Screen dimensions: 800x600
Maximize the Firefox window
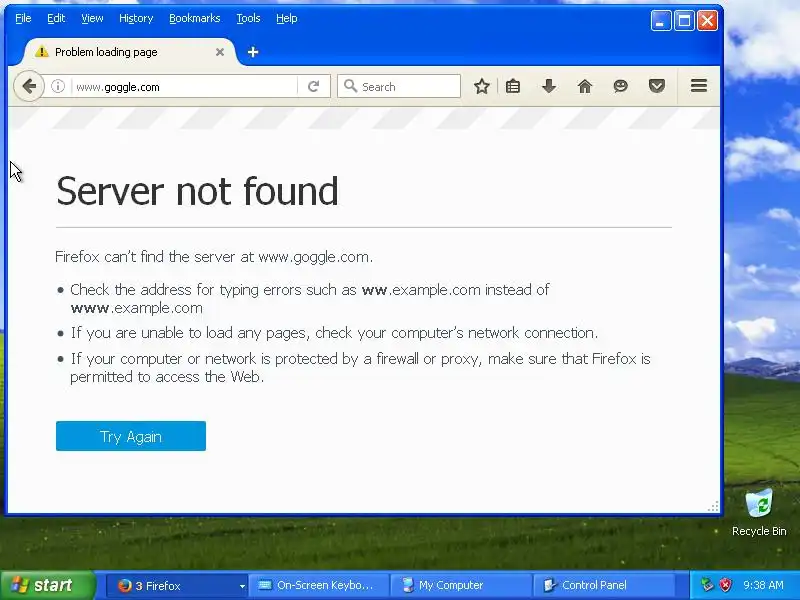[684, 21]
